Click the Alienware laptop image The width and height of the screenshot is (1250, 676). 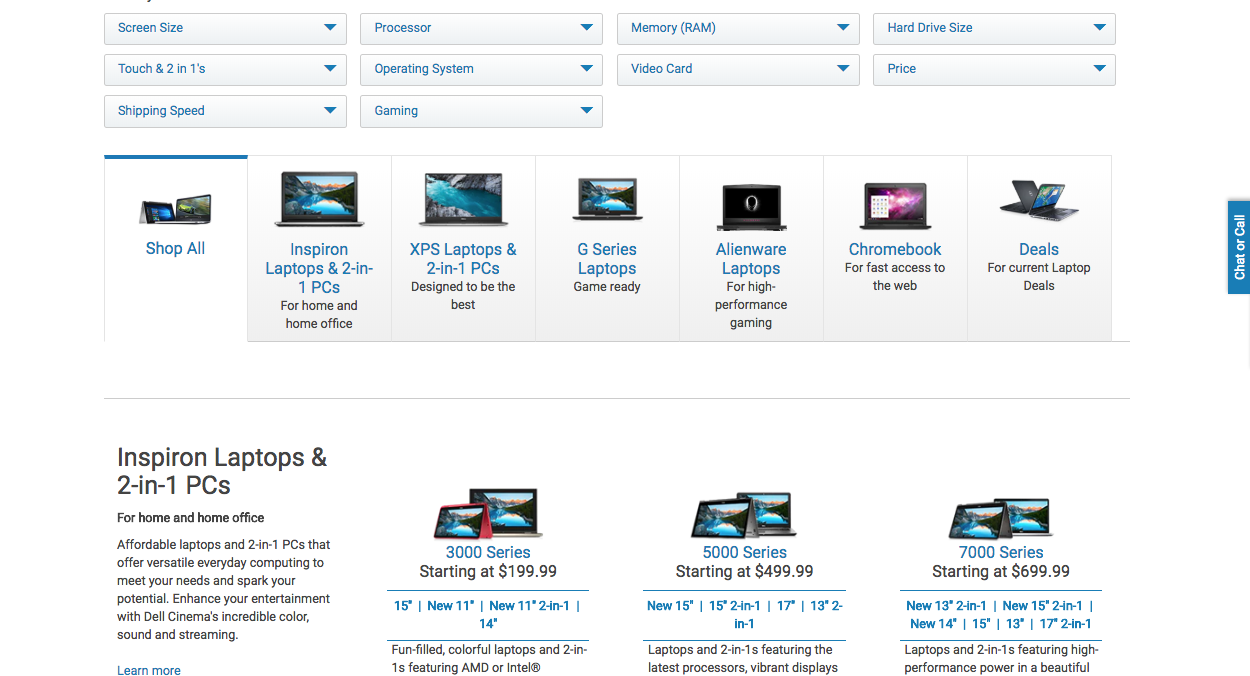coord(751,207)
